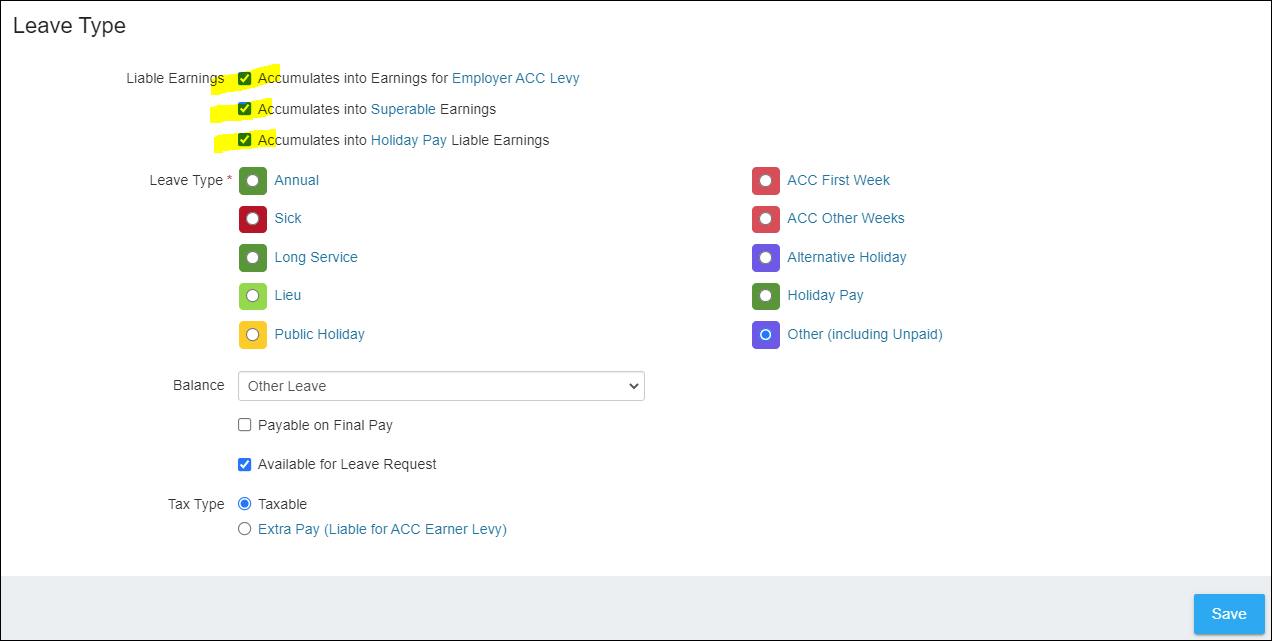The image size is (1272, 641).
Task: Untick the Employer ACC Levy earnings checkbox
Action: point(245,78)
